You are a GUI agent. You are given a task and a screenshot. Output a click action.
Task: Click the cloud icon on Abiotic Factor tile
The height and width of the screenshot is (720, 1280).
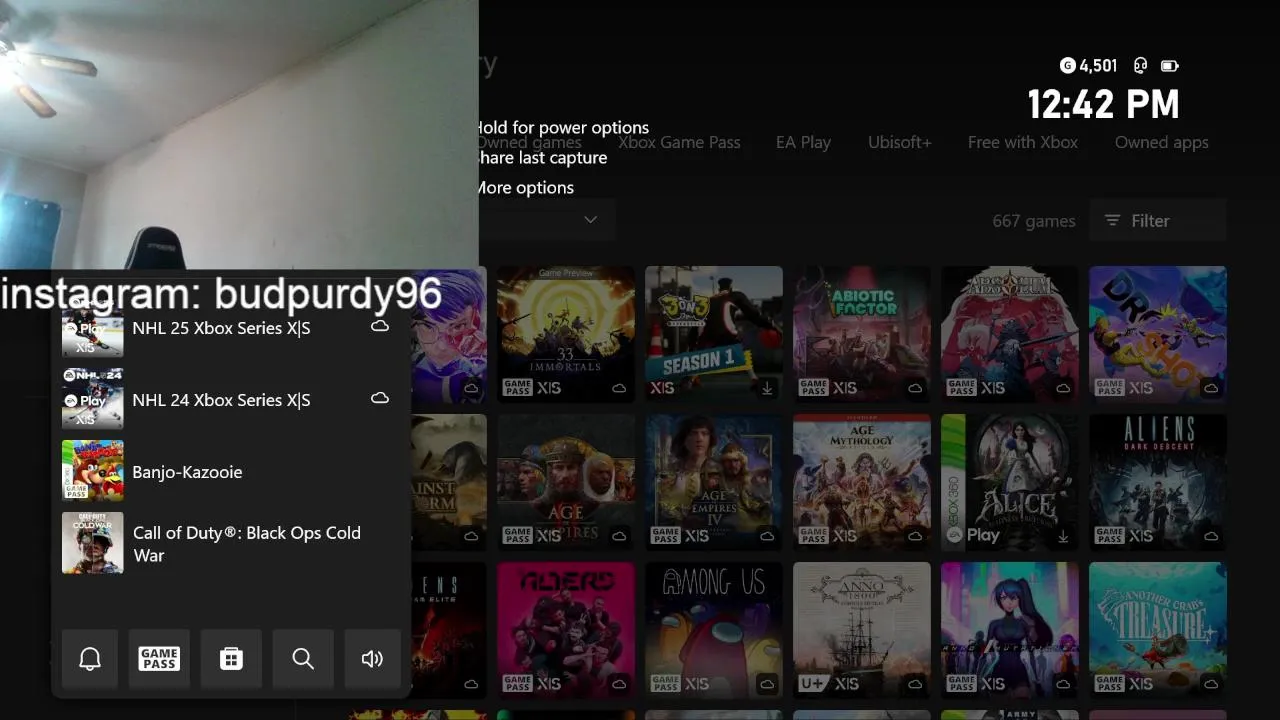915,388
